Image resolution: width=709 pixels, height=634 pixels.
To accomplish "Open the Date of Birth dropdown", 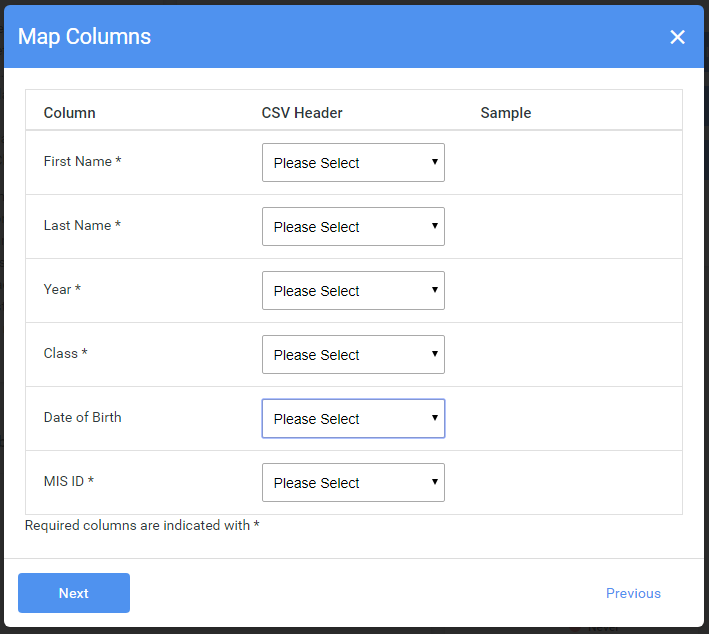I will pyautogui.click(x=353, y=419).
